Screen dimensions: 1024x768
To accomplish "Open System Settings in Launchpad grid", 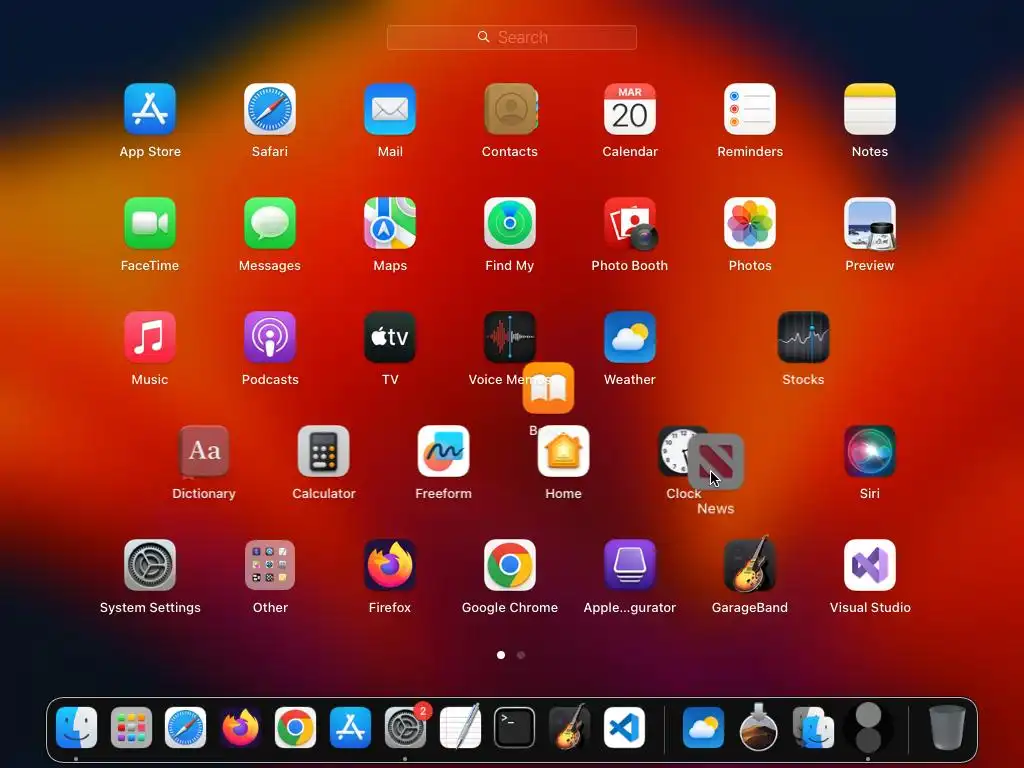I will (150, 565).
